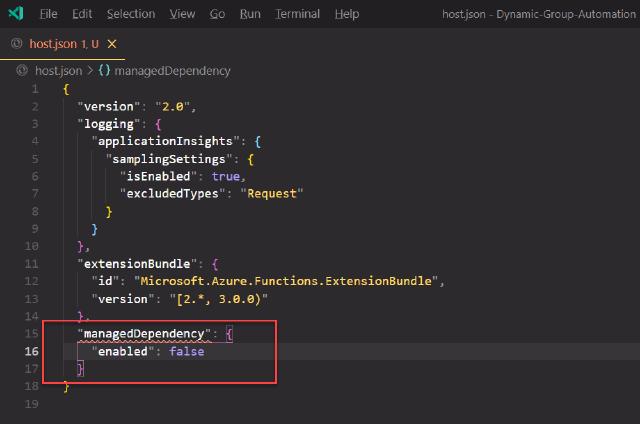Click the braces icon in breadcrumb
This screenshot has width=640, height=424.
click(x=104, y=71)
